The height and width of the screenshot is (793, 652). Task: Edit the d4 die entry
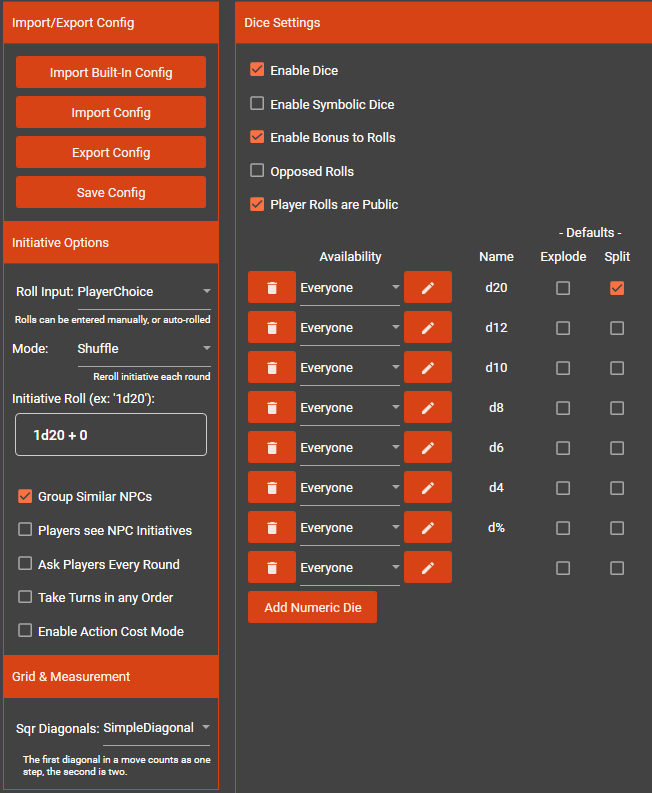pyautogui.click(x=428, y=487)
